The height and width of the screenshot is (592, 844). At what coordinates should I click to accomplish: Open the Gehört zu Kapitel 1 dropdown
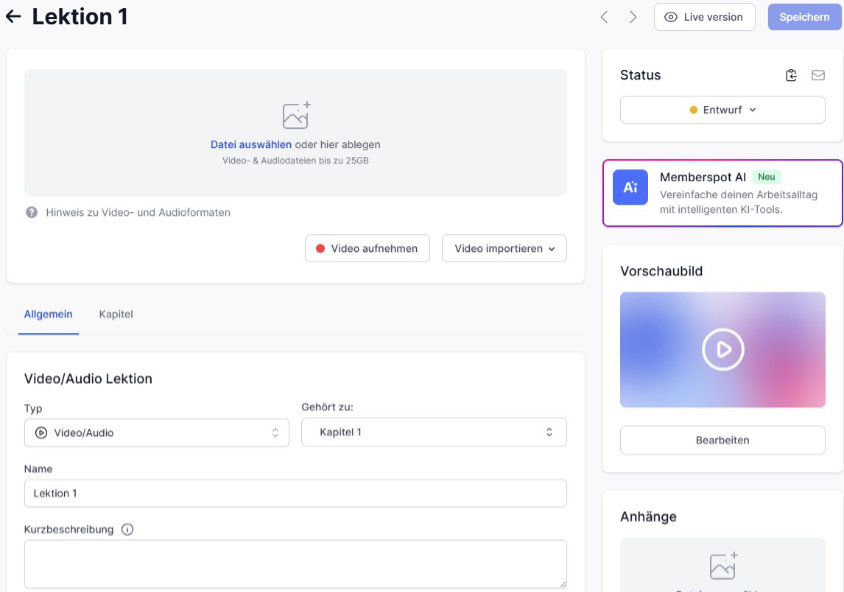pyautogui.click(x=434, y=432)
